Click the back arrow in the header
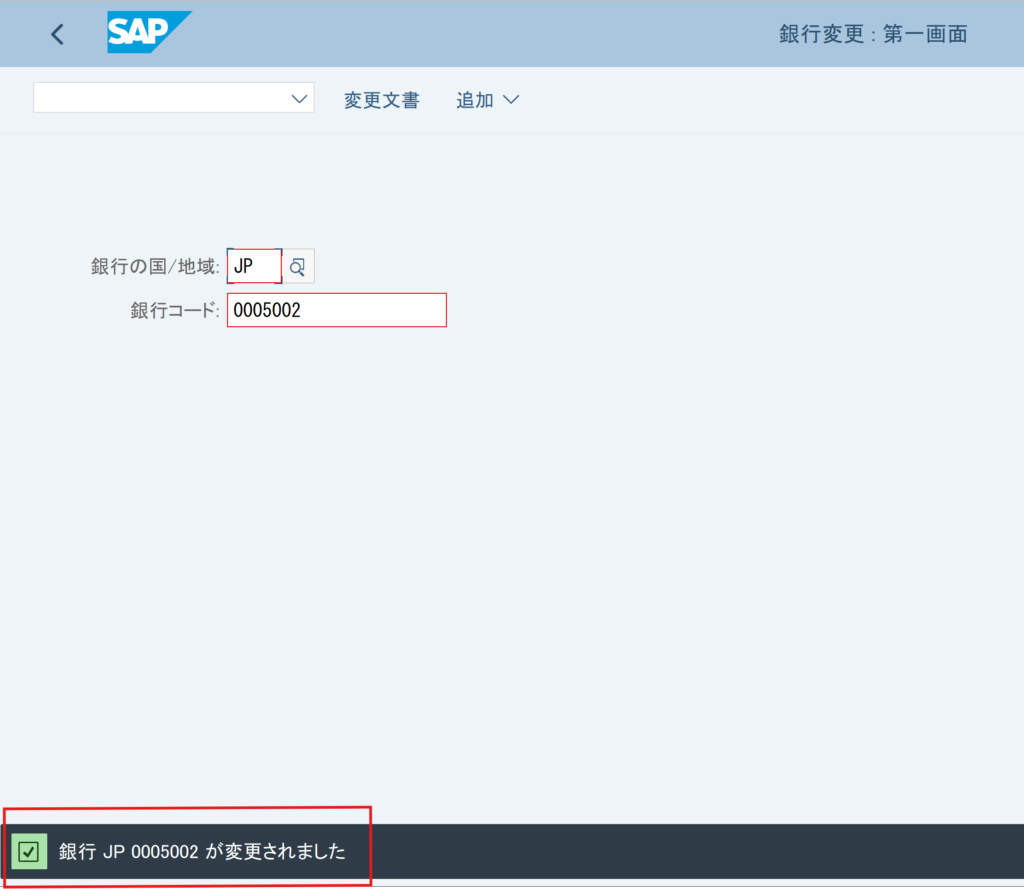This screenshot has width=1024, height=889. click(57, 34)
